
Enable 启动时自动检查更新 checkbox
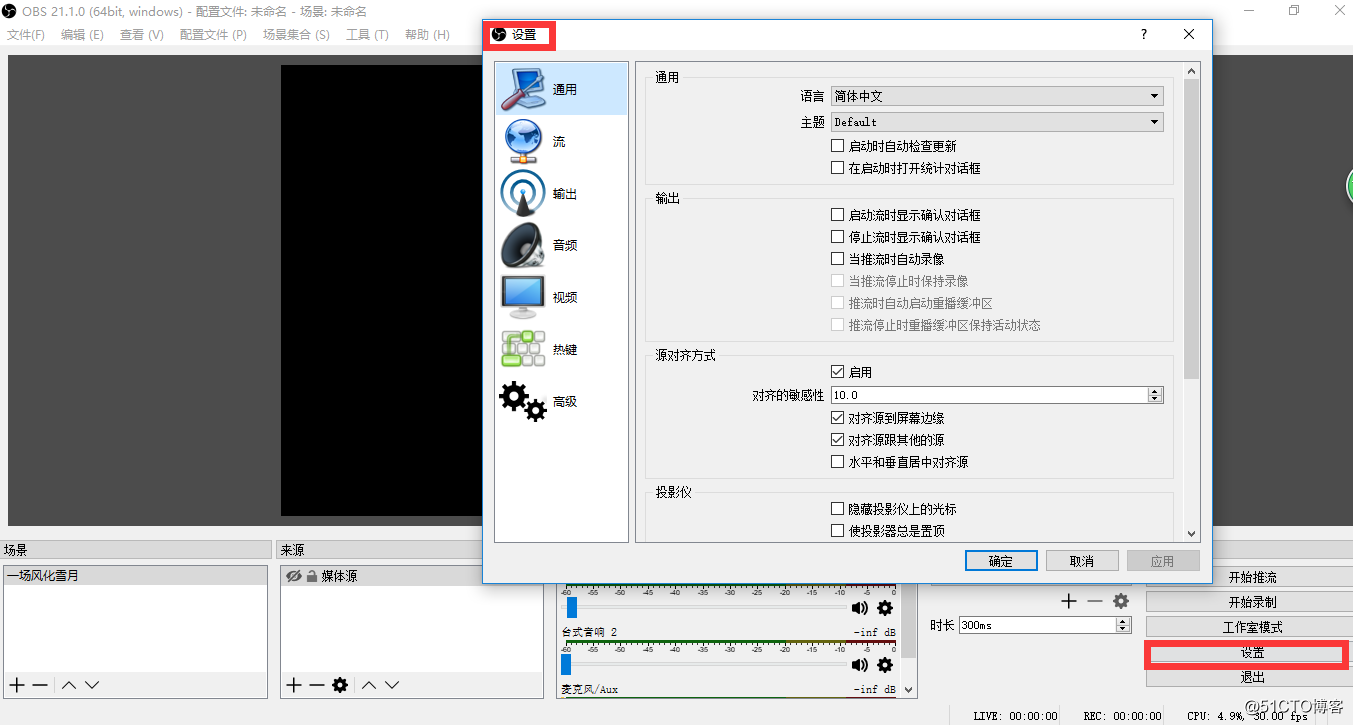pyautogui.click(x=838, y=146)
